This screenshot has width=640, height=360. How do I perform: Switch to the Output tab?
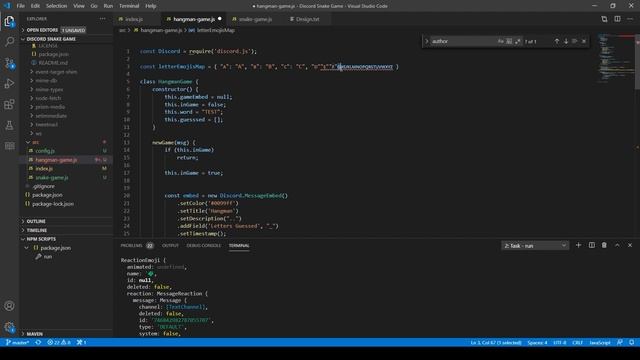(170, 246)
